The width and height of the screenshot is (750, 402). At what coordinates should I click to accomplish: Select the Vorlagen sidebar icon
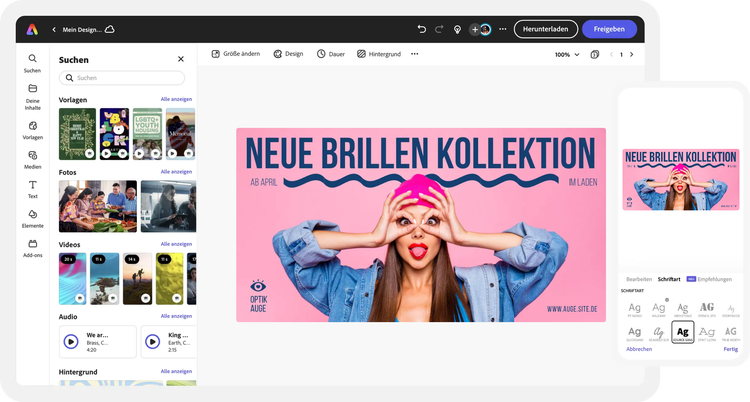[x=32, y=126]
